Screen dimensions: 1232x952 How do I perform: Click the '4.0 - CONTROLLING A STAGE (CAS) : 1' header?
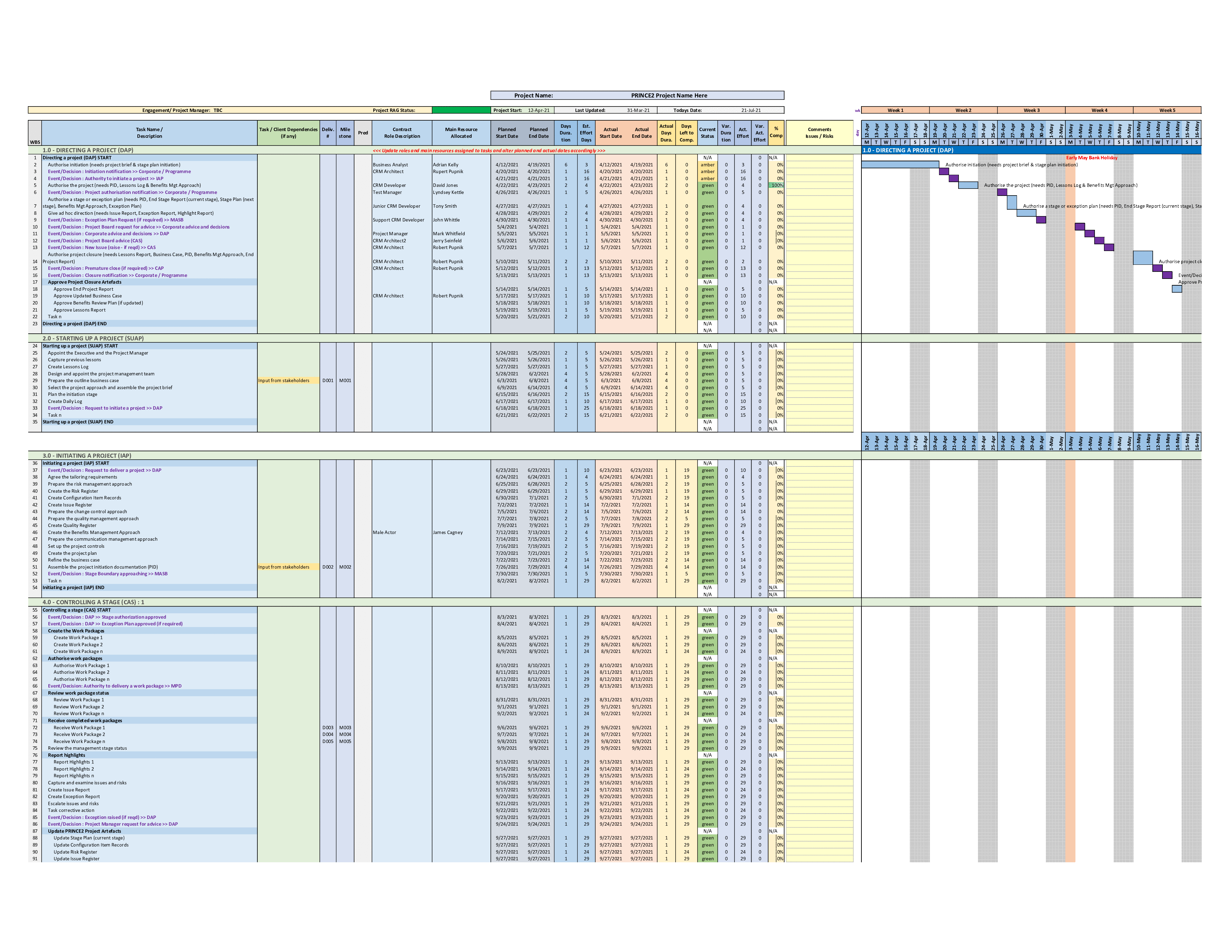point(94,602)
